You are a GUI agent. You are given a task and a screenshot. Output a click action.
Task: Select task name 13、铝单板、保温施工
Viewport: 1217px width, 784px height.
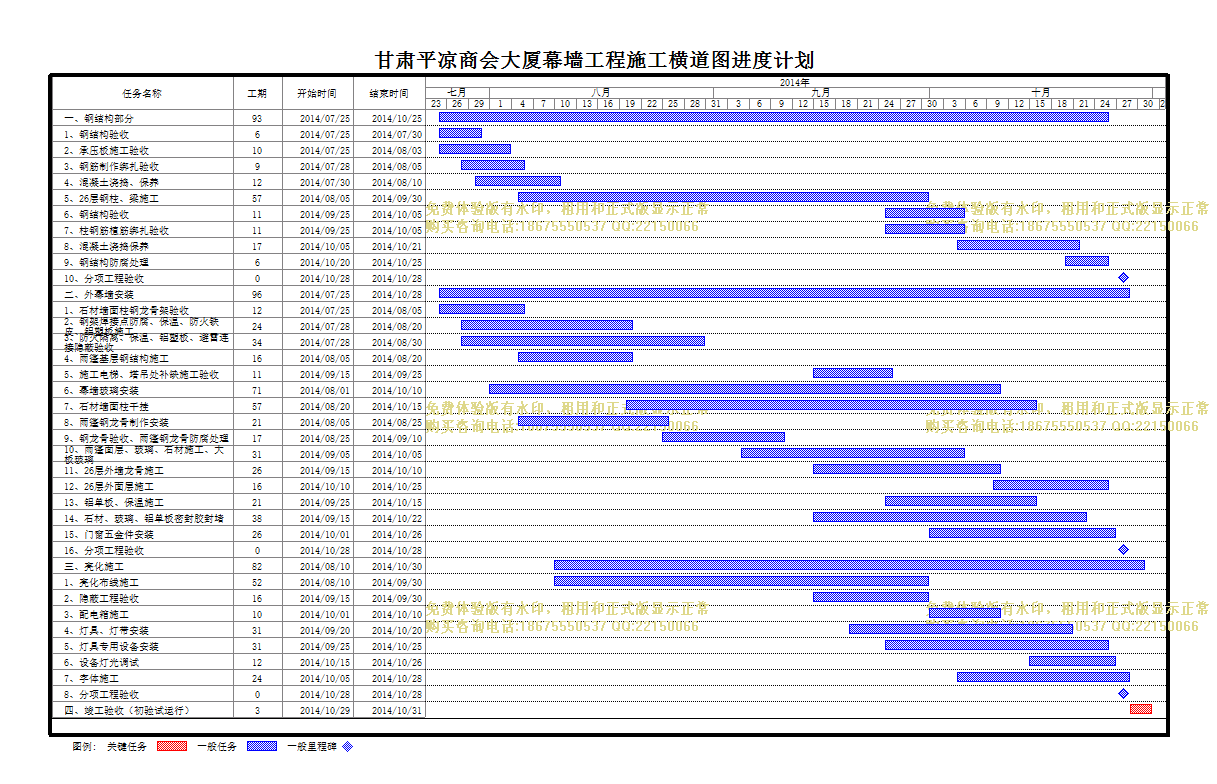pos(114,502)
